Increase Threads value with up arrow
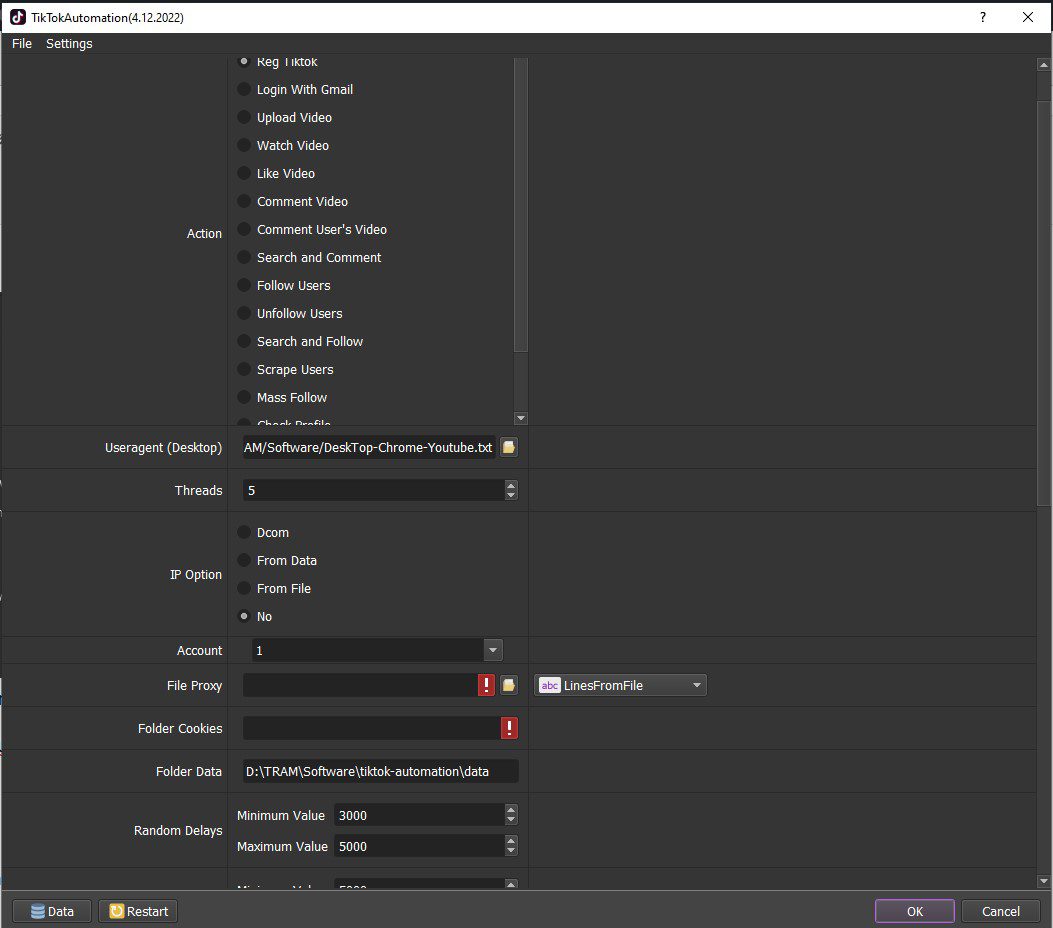 click(x=511, y=485)
